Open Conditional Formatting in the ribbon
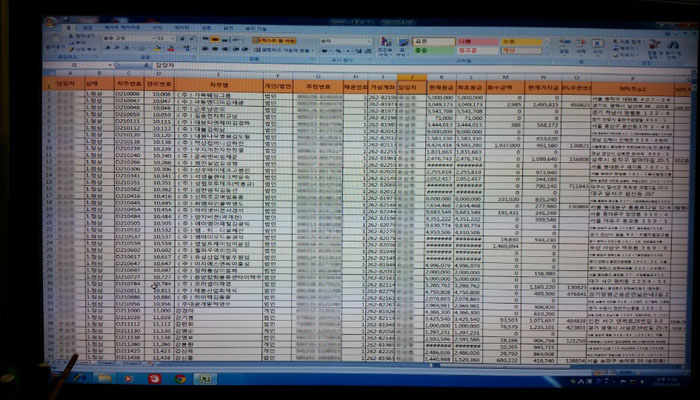 click(384, 46)
